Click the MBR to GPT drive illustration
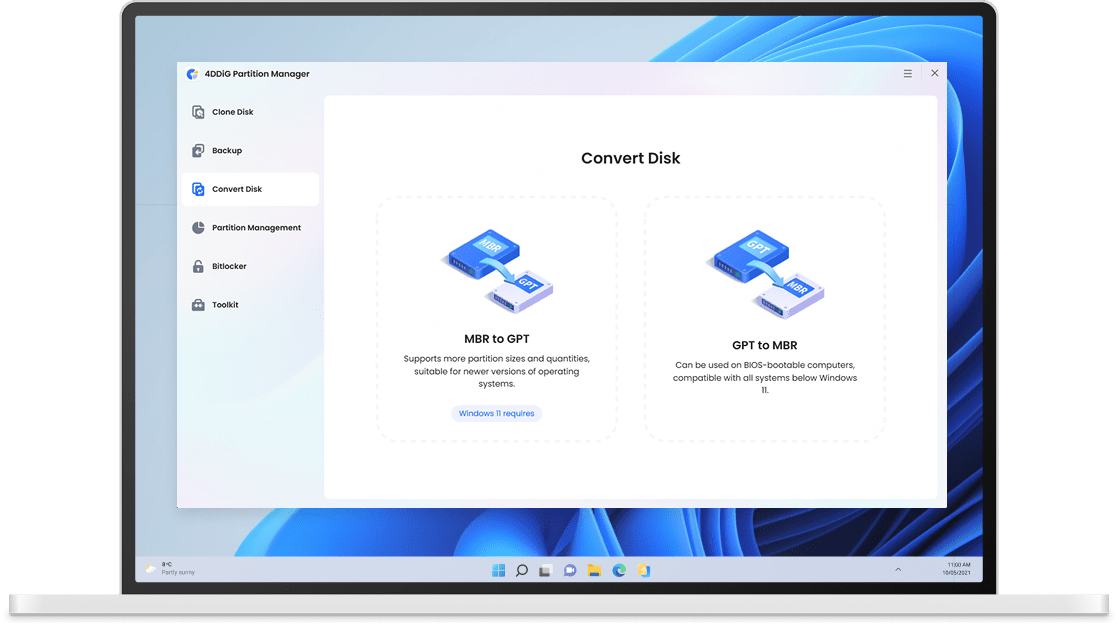This screenshot has width=1119, height=625. [497, 271]
